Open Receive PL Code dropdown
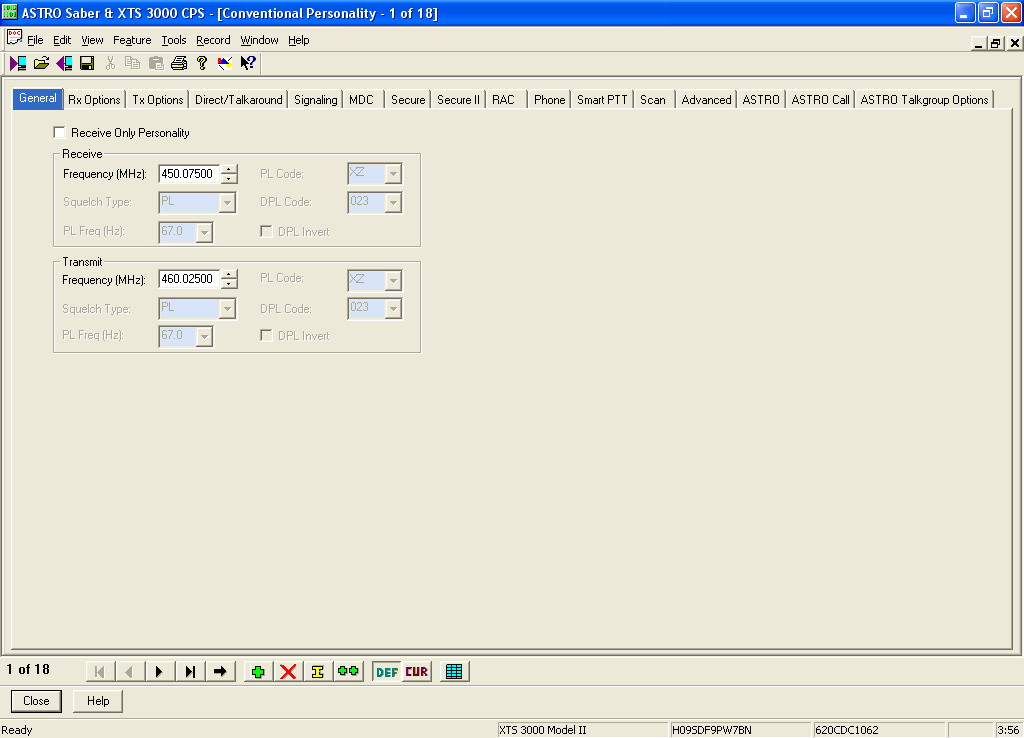Image resolution: width=1024 pixels, height=738 pixels. point(392,174)
